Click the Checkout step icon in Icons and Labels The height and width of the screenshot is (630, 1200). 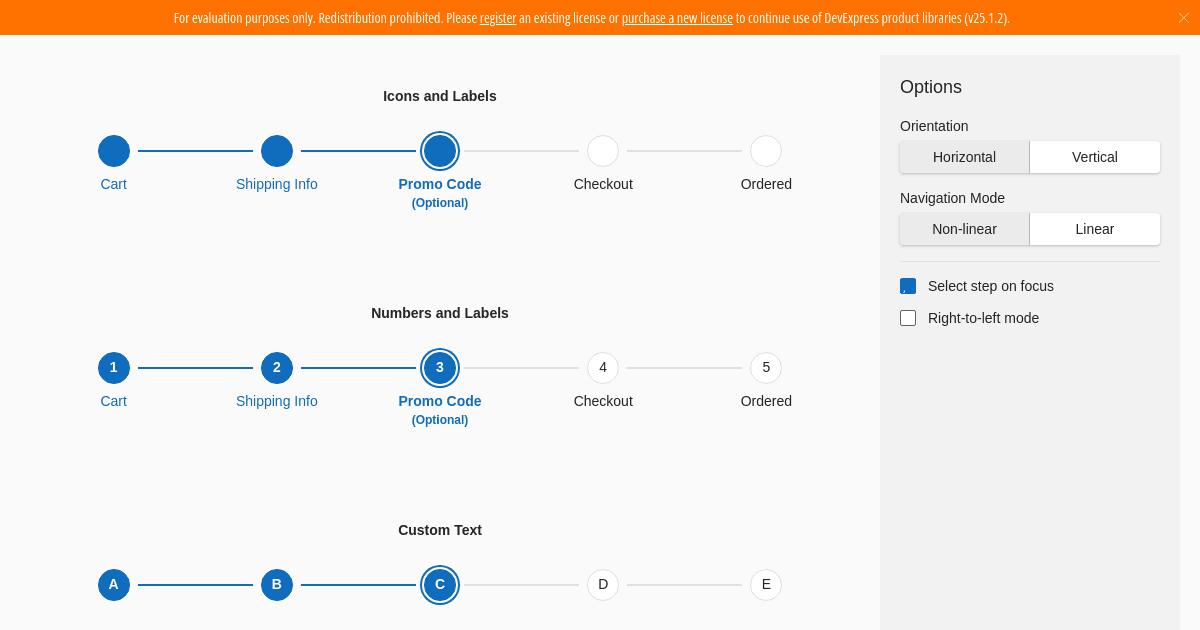603,151
